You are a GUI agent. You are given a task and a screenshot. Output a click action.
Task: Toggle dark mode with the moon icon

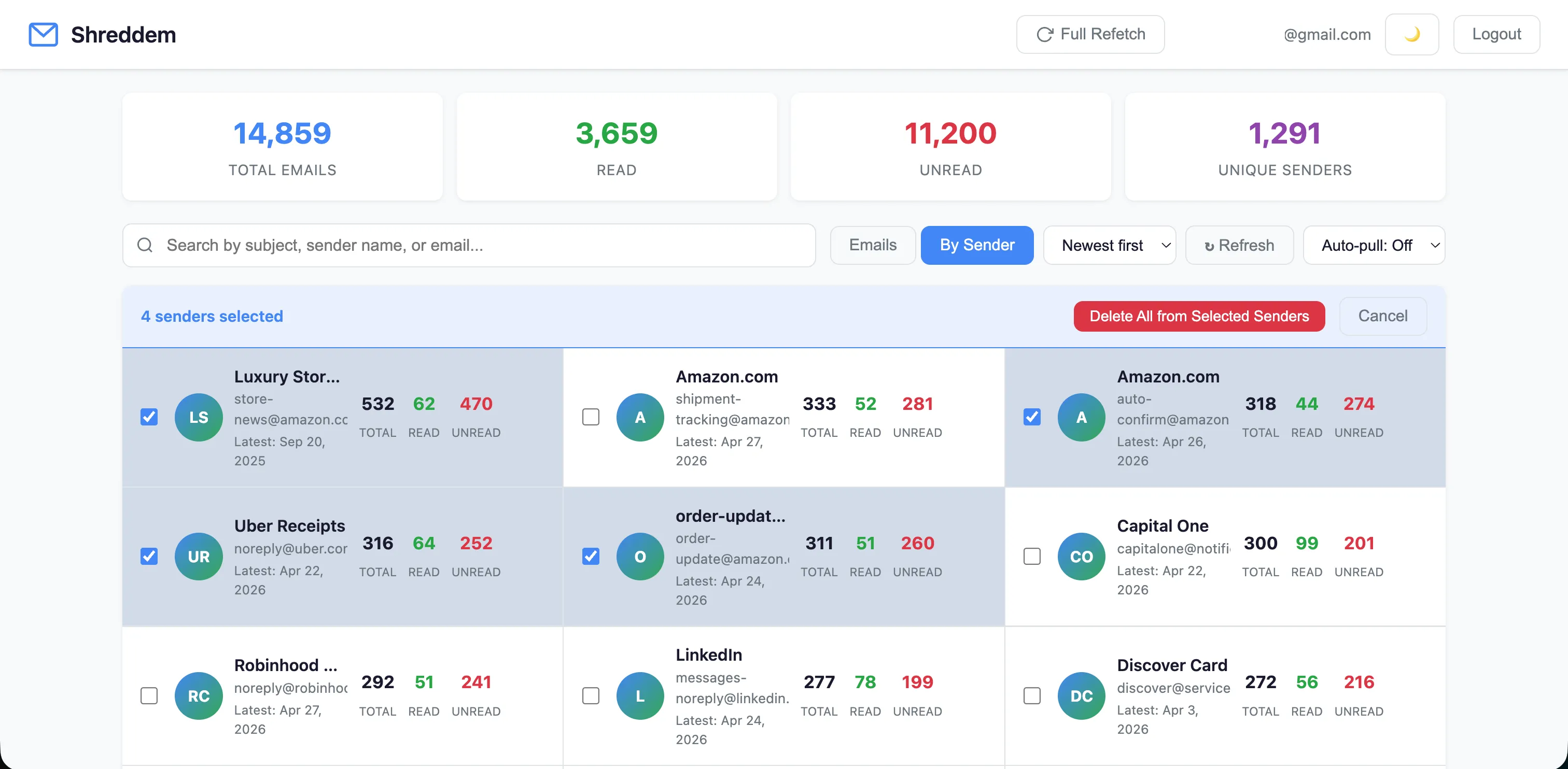coord(1411,35)
